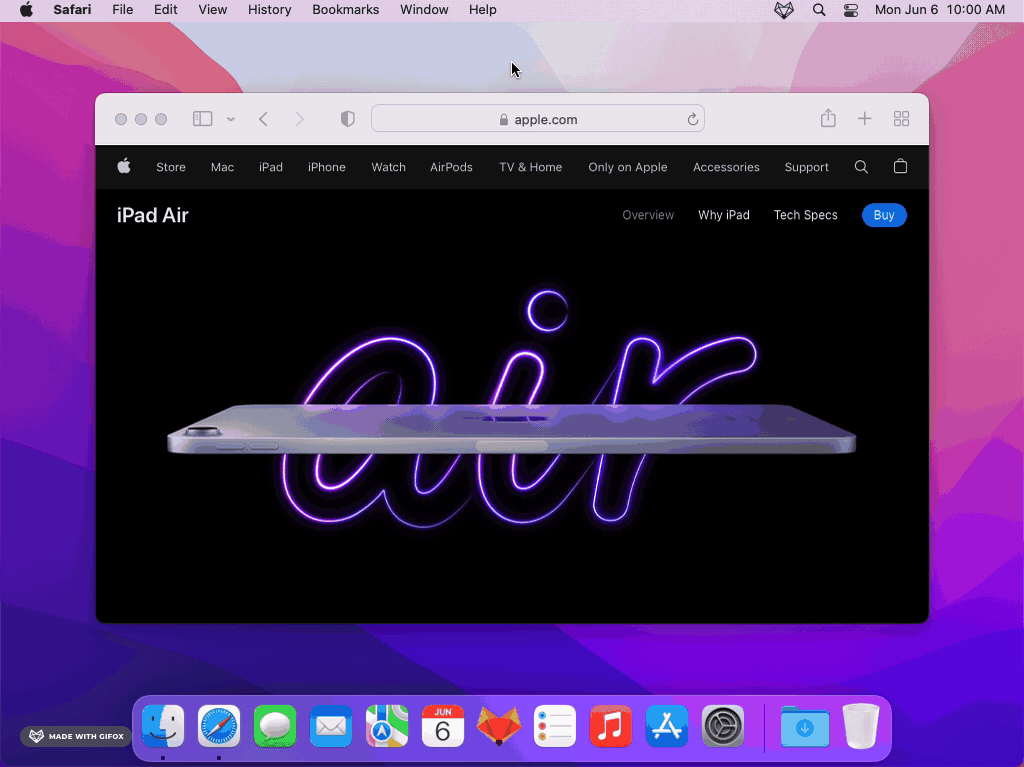Open the shopping bag icon

pos(901,166)
